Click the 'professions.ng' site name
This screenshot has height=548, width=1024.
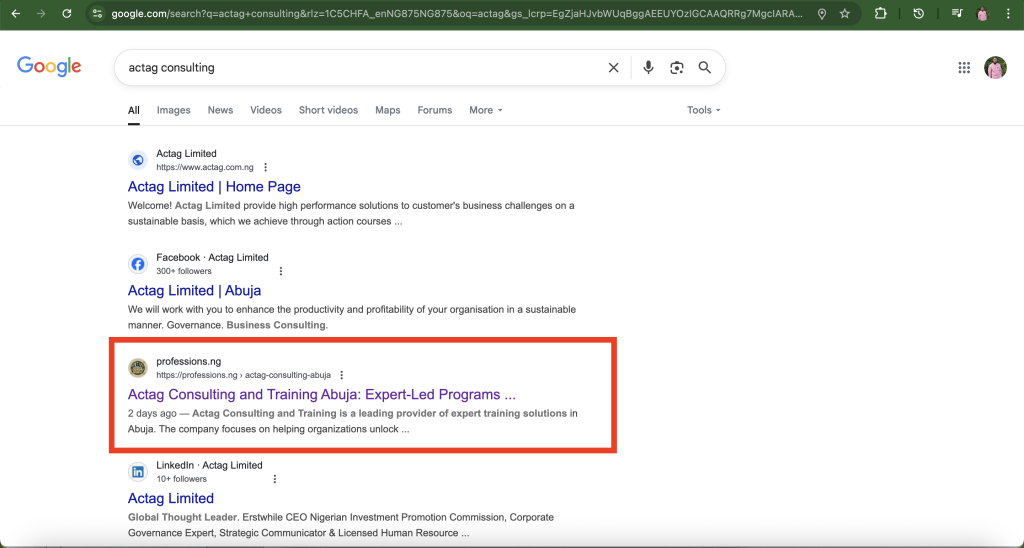click(189, 361)
